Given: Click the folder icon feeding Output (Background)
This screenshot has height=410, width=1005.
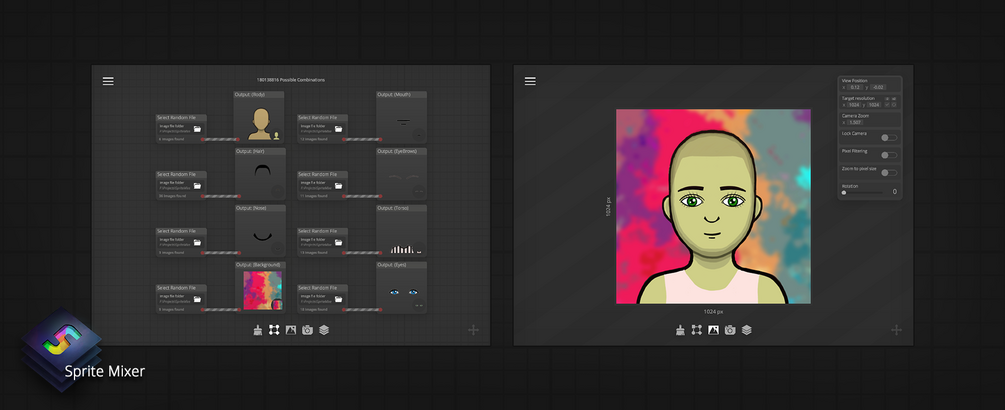Looking at the screenshot, I should click(197, 299).
